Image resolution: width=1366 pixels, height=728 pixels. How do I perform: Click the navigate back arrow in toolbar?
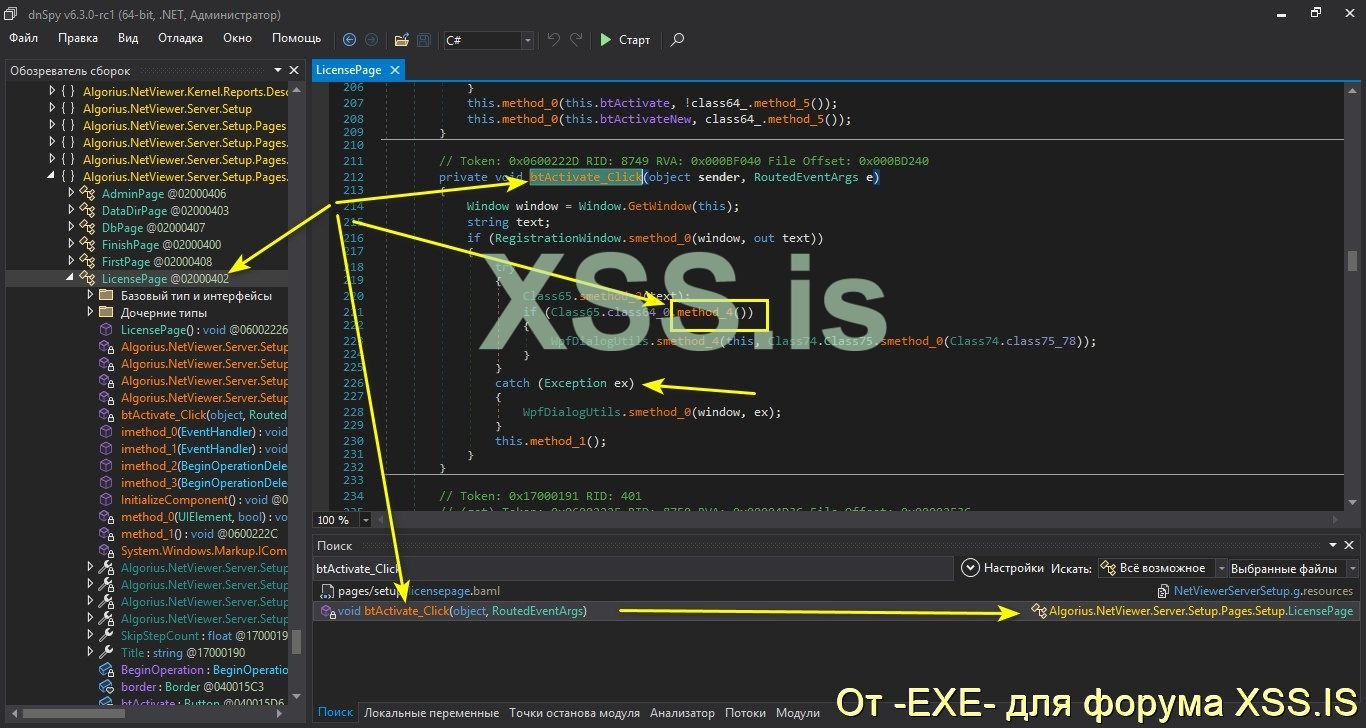pos(349,40)
